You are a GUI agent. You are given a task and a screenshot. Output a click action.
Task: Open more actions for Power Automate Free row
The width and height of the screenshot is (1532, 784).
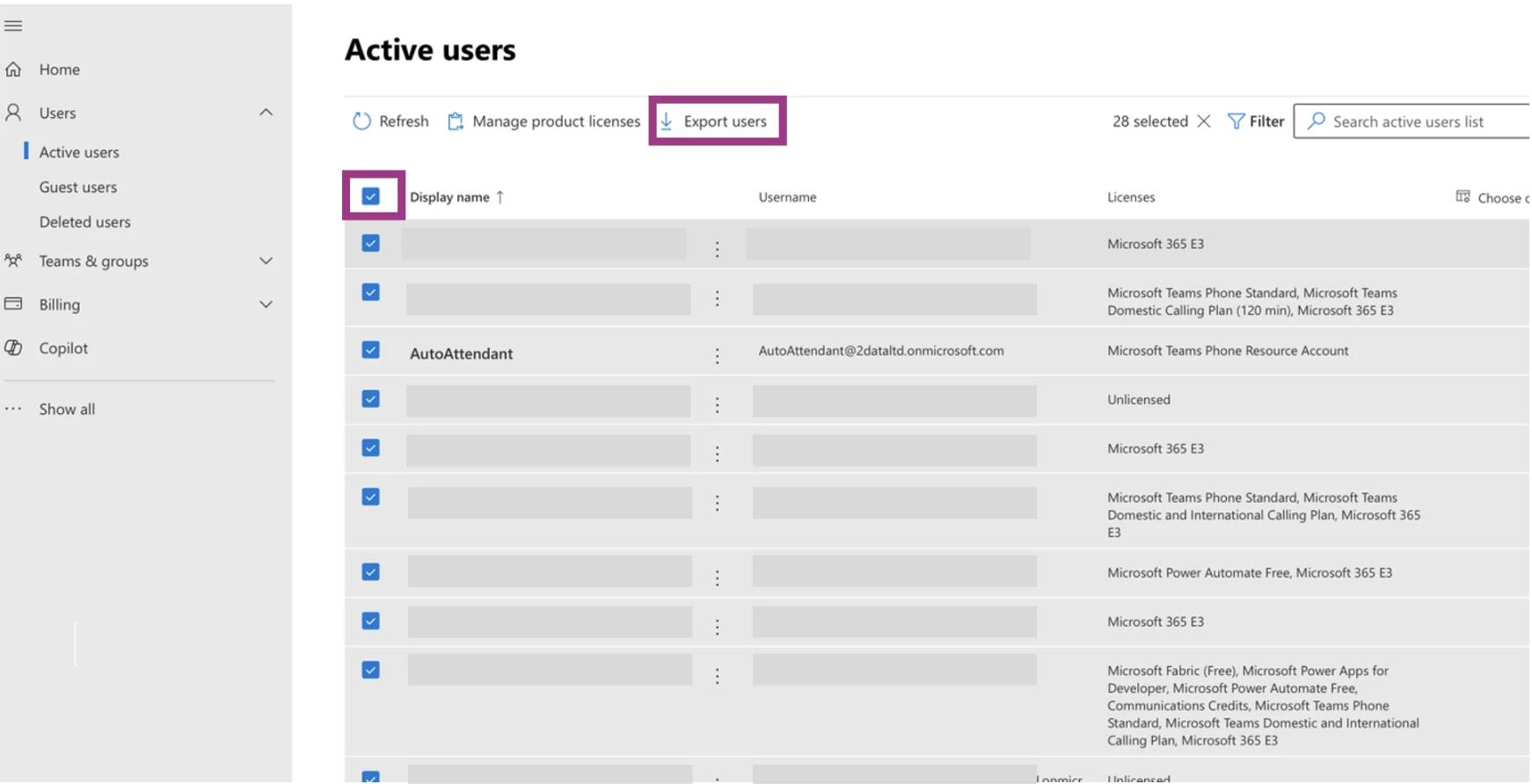(717, 577)
